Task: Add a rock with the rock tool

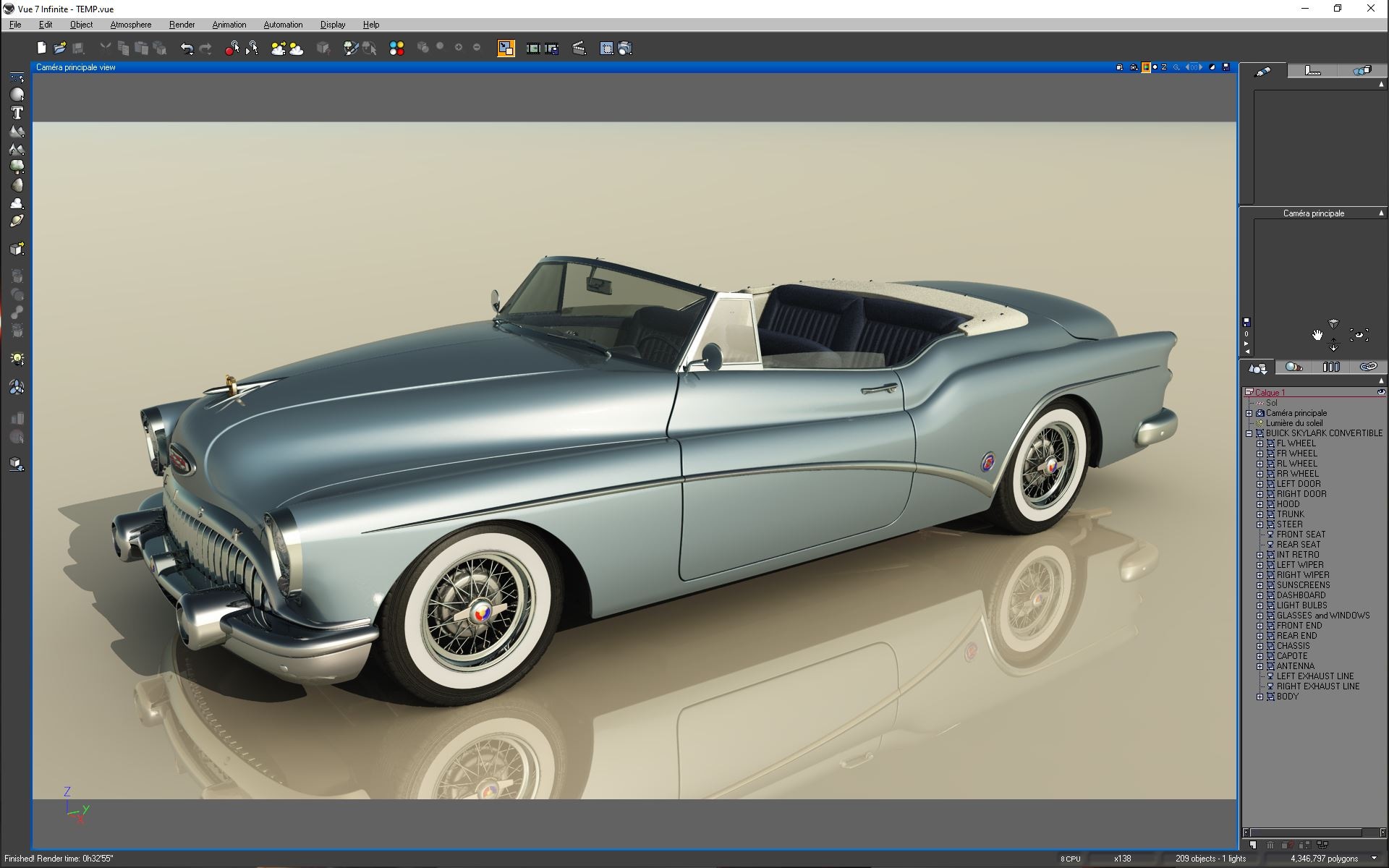Action: pyautogui.click(x=16, y=187)
